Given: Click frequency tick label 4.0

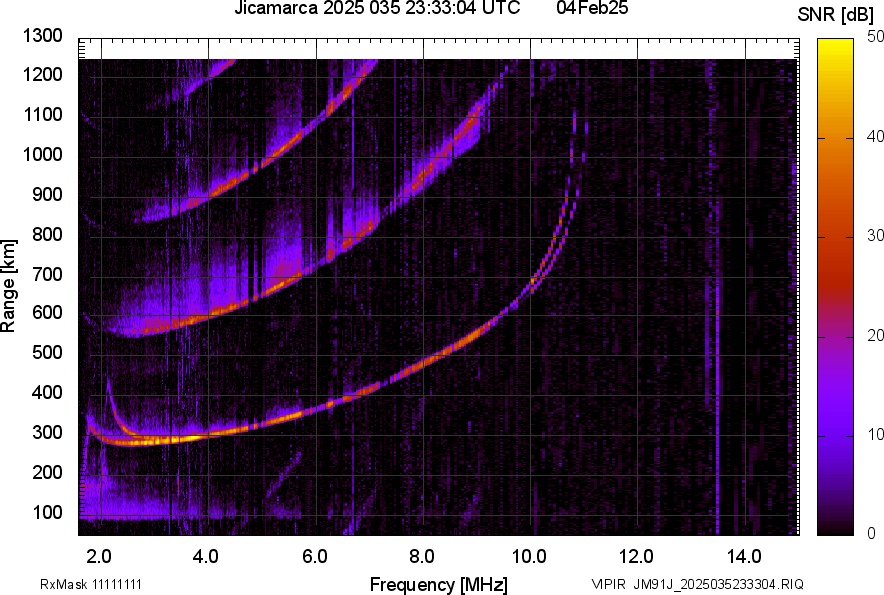Looking at the screenshot, I should coord(206,557).
